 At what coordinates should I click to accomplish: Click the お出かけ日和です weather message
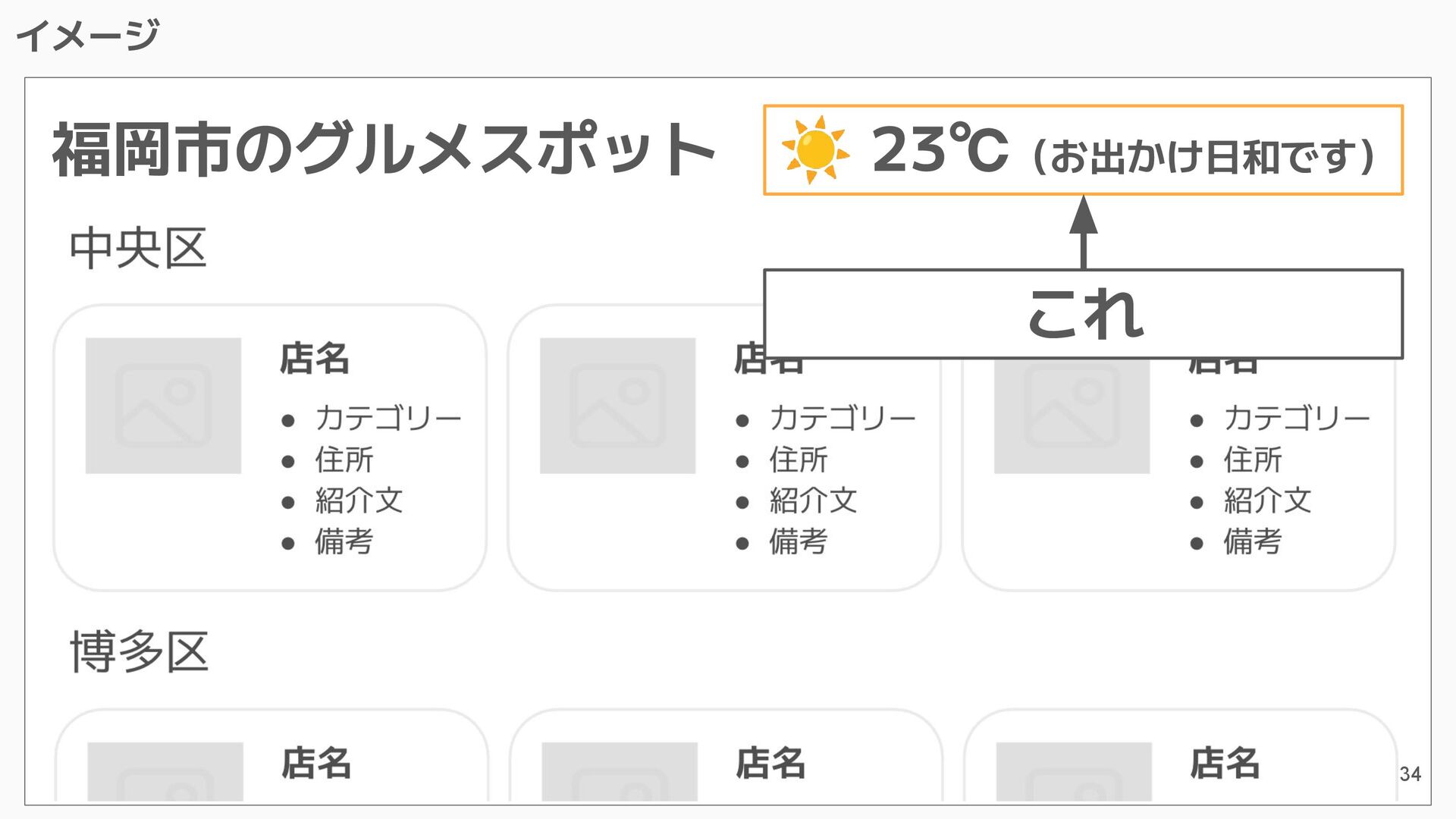pos(1203,155)
